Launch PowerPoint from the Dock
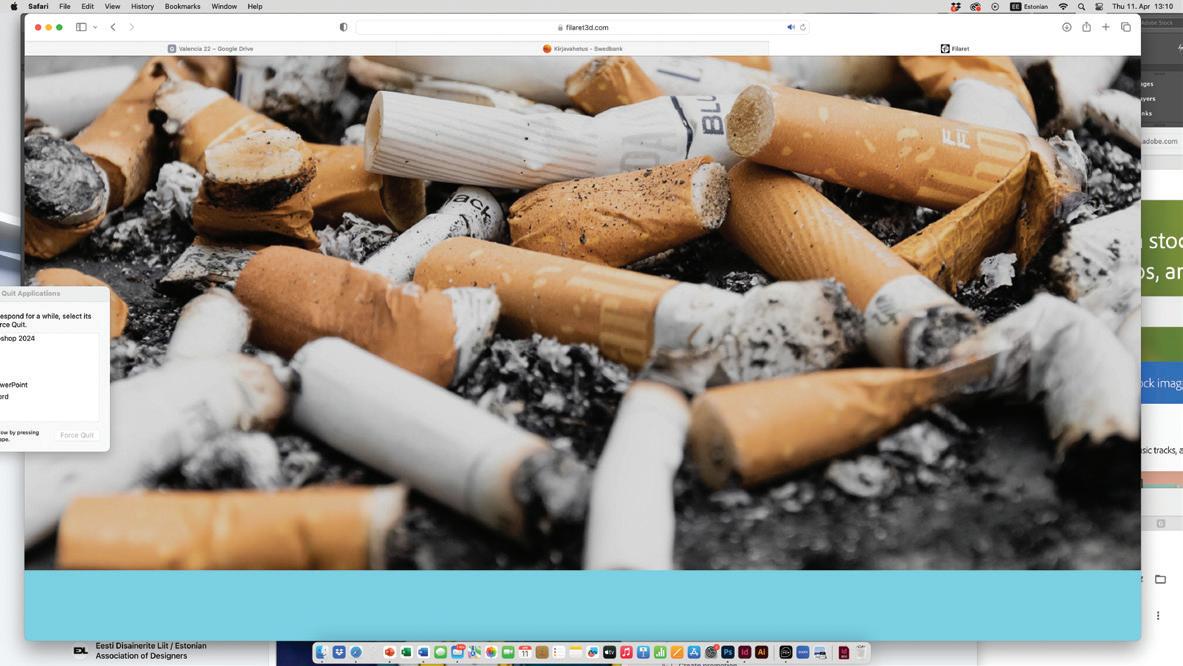1183x666 pixels. 389,652
